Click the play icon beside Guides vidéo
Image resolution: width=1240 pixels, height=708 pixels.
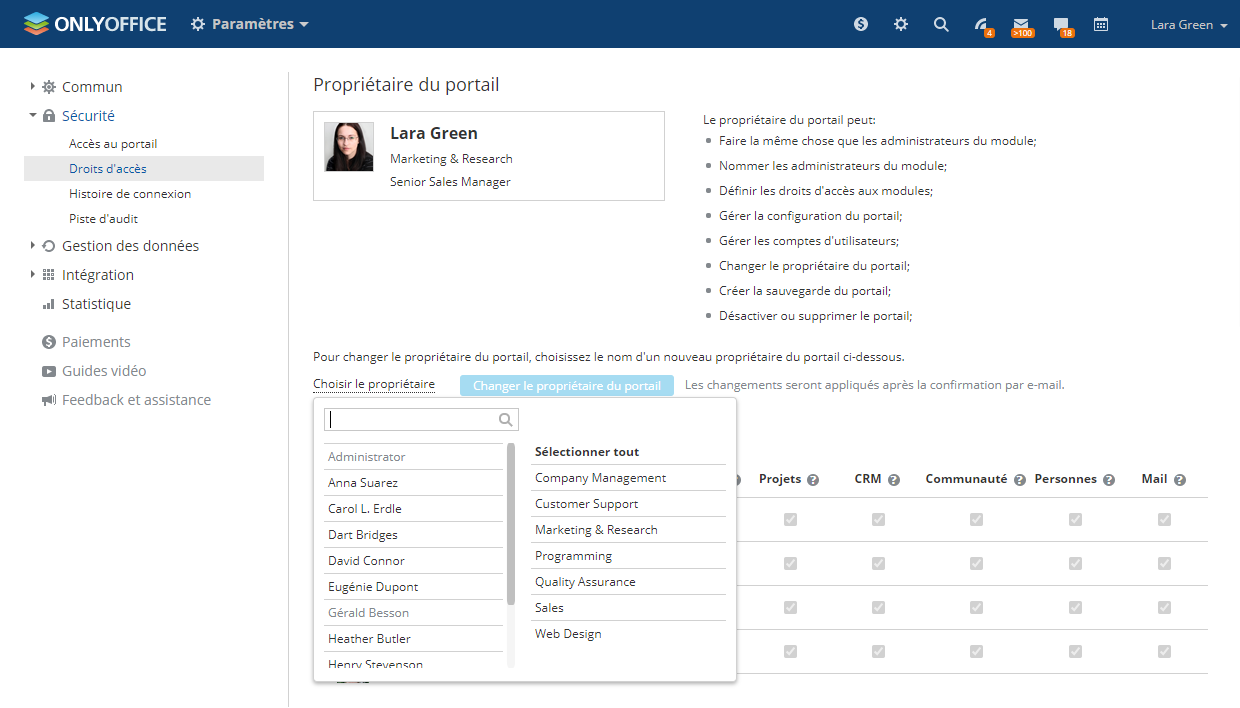coord(49,371)
